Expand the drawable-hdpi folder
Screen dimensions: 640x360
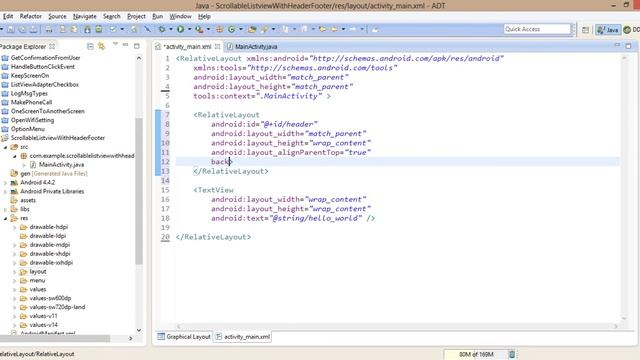point(15,227)
